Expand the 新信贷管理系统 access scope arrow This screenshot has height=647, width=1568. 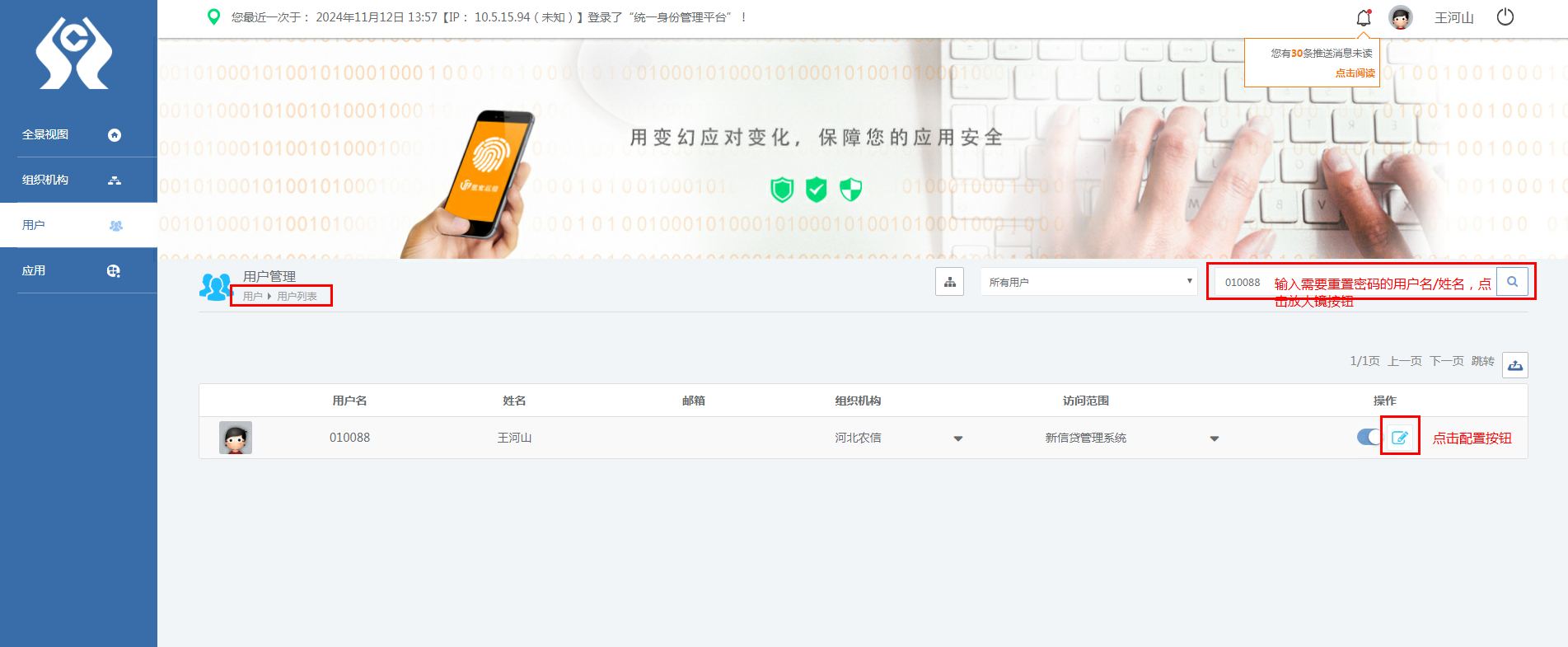[1215, 438]
